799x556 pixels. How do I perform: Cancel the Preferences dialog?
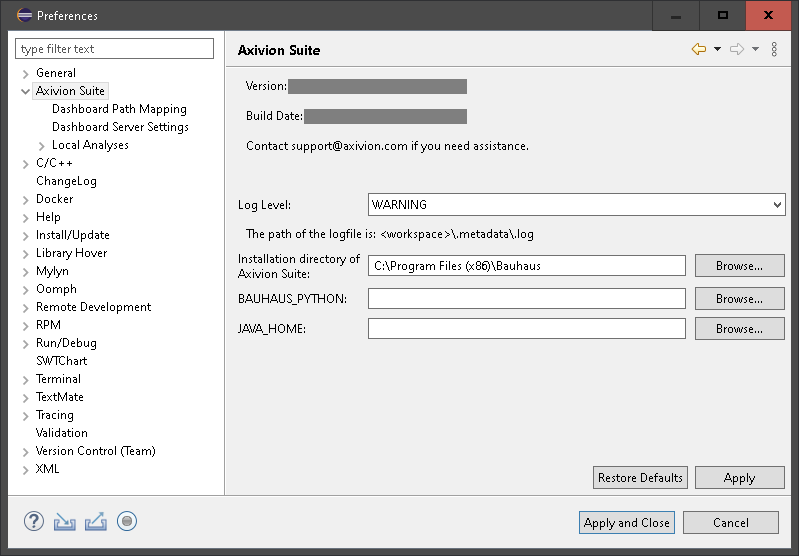pos(731,522)
